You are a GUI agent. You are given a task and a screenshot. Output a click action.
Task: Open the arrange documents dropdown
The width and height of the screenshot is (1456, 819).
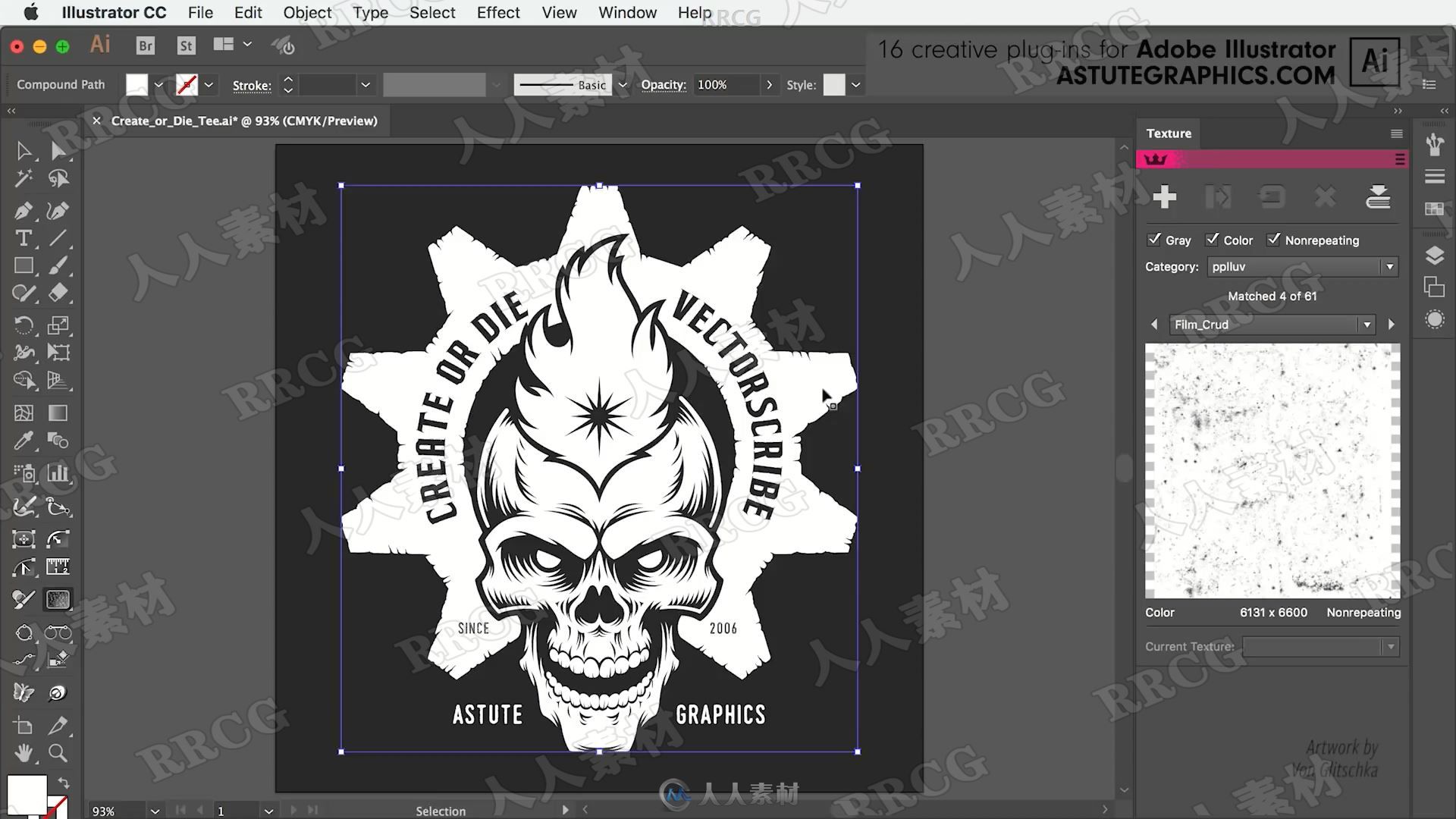tap(232, 45)
